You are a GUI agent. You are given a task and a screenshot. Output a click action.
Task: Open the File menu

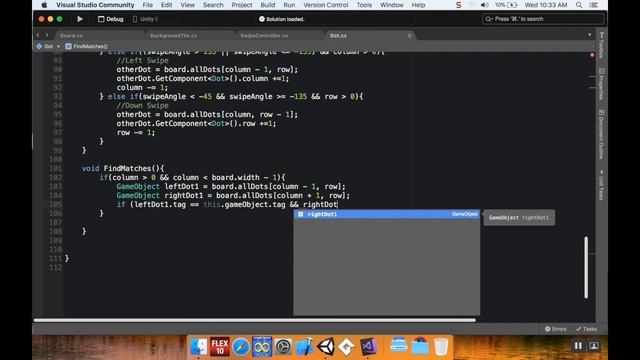(148, 5)
